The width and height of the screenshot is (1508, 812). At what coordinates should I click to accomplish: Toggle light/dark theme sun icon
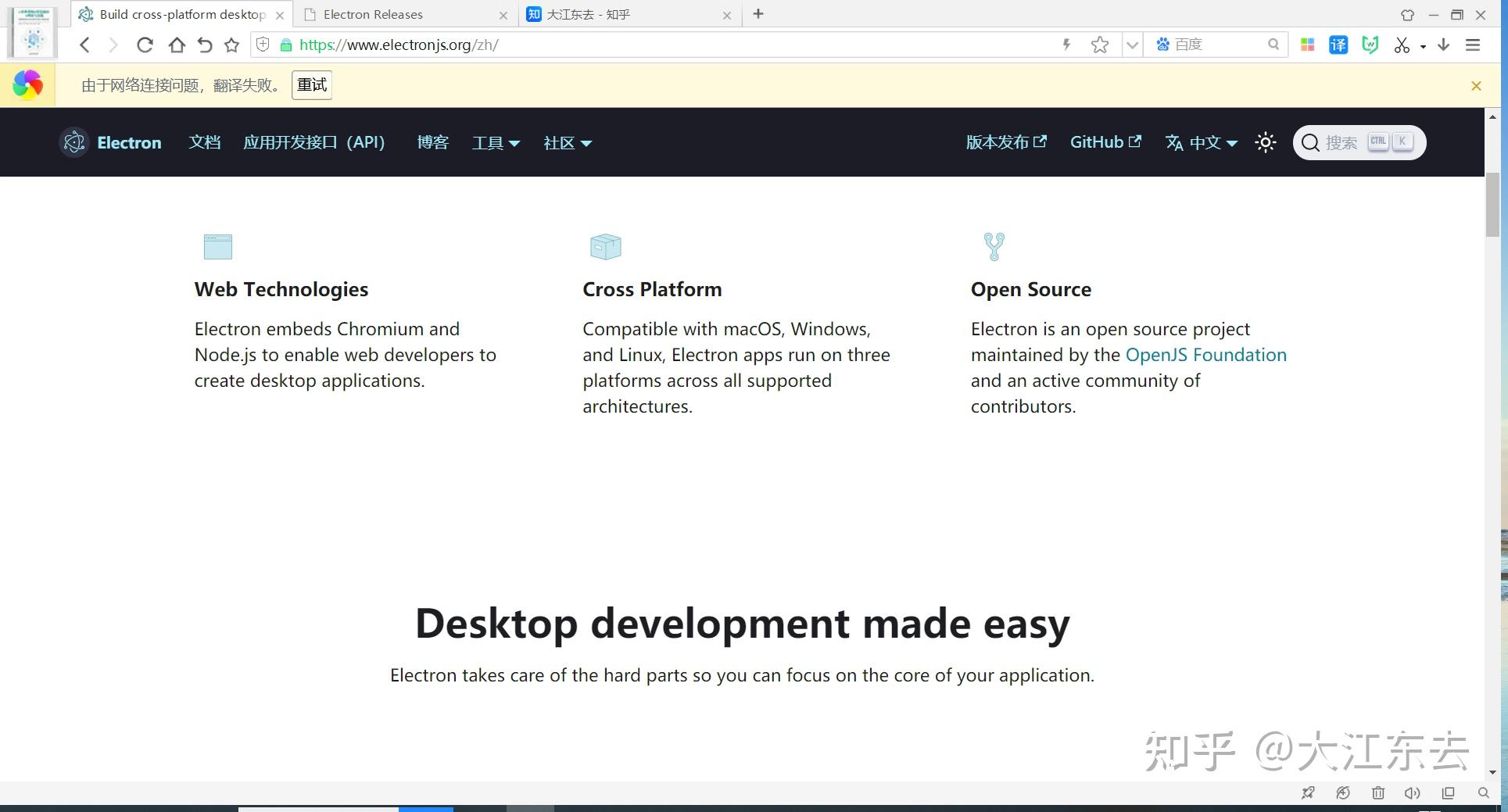(1266, 142)
